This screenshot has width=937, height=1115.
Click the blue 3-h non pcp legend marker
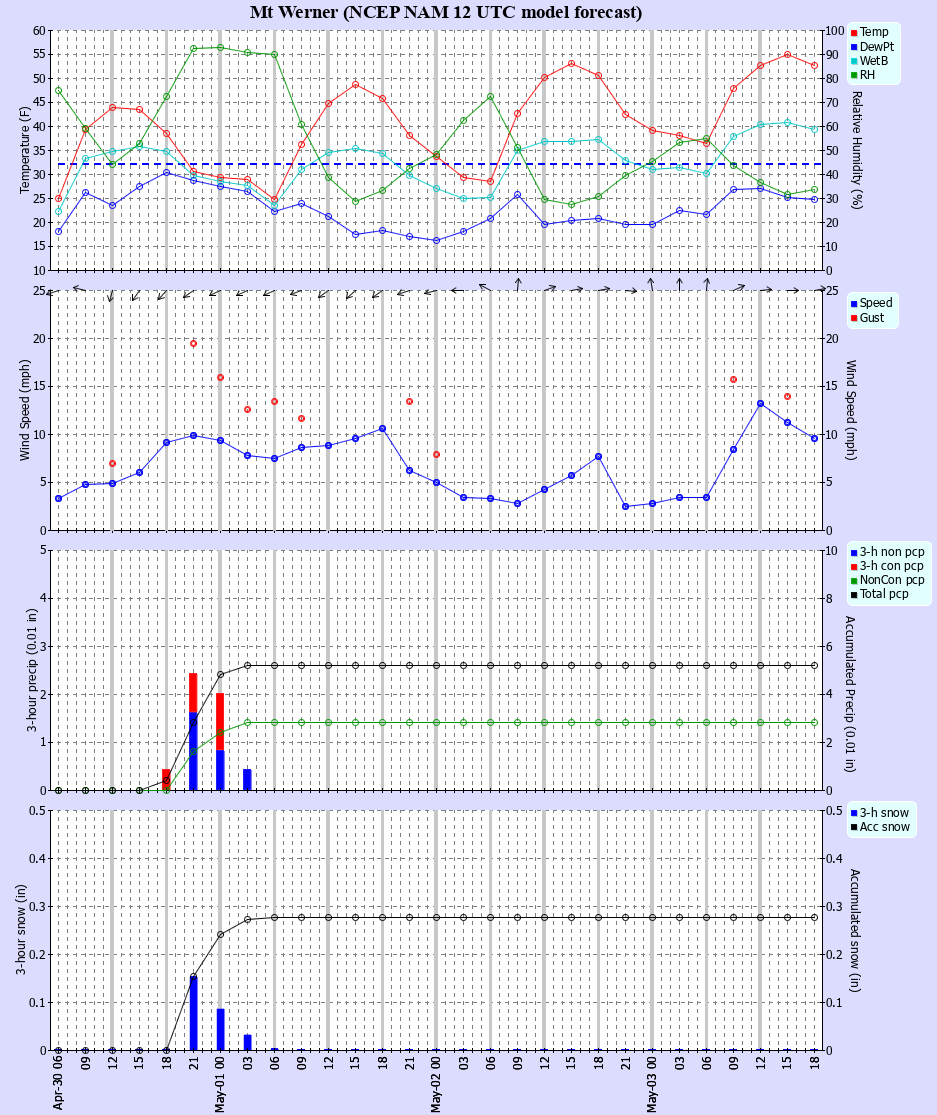click(854, 553)
